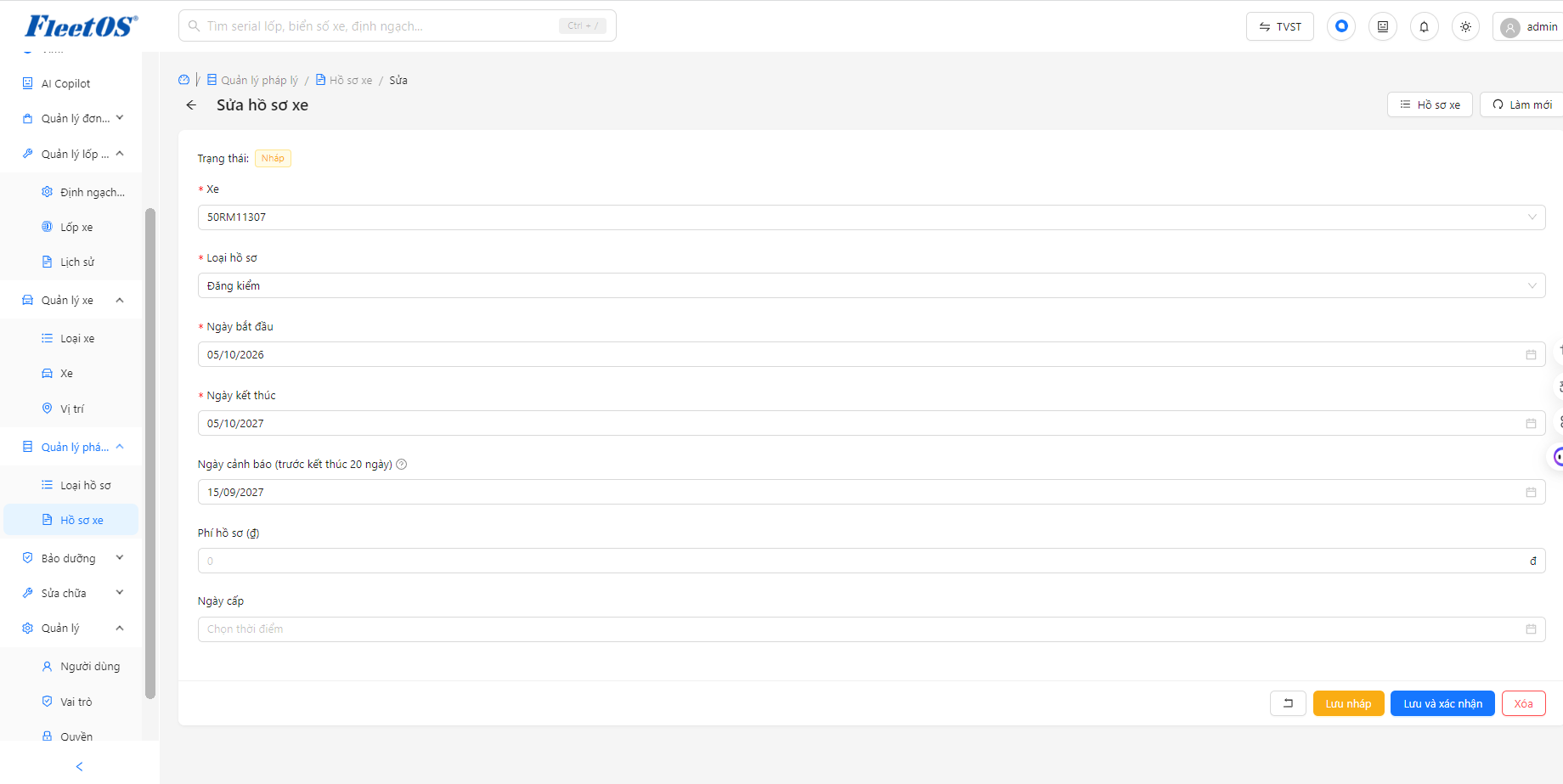Collapse Quản lý lốp menu group
This screenshot has height=784, width=1563.
click(x=73, y=154)
